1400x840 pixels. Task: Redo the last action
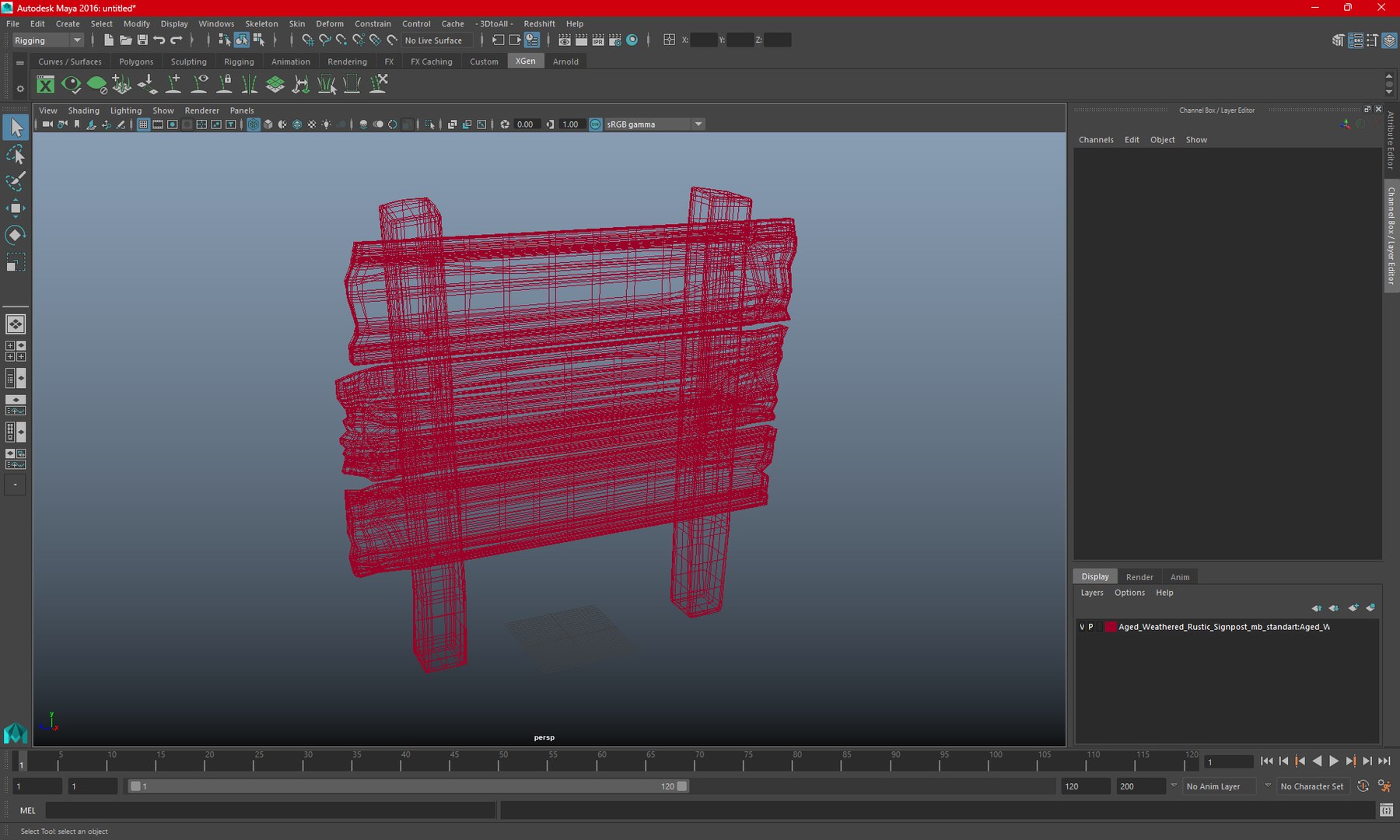click(177, 40)
